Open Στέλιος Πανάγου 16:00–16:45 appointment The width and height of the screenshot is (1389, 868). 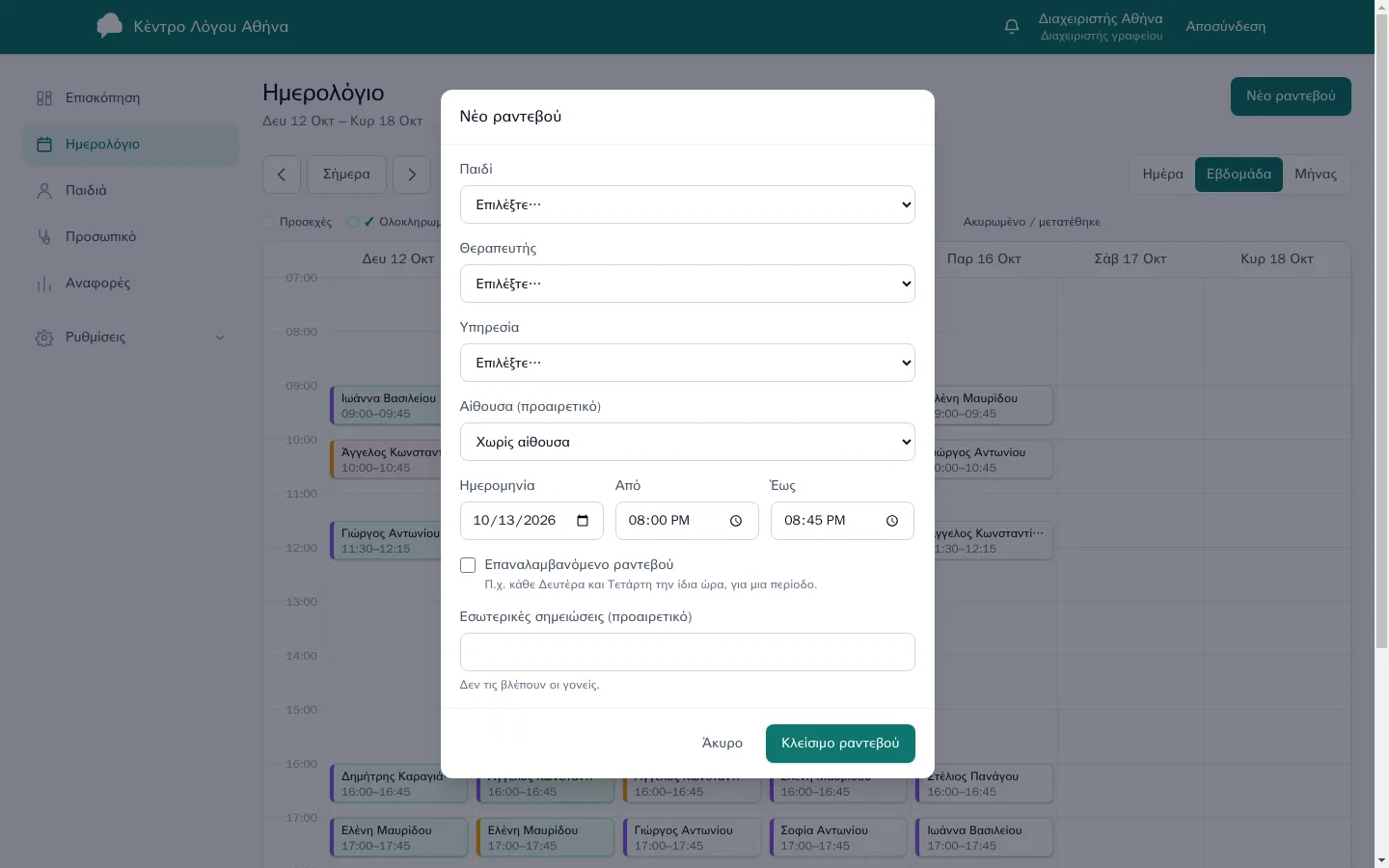point(984,784)
